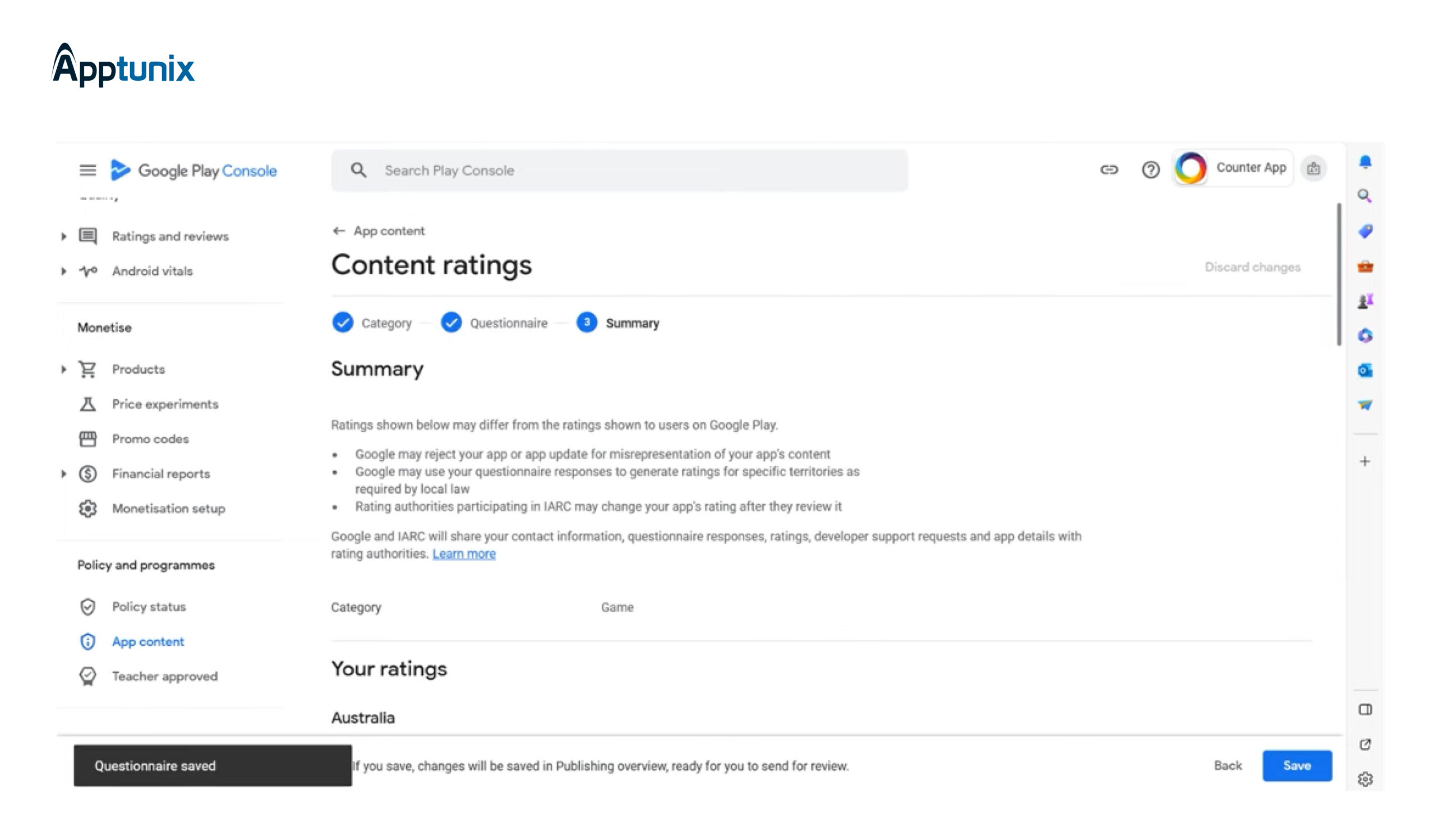Expand the Financial reports item
Image resolution: width=1436 pixels, height=840 pixels.
pyautogui.click(x=64, y=474)
